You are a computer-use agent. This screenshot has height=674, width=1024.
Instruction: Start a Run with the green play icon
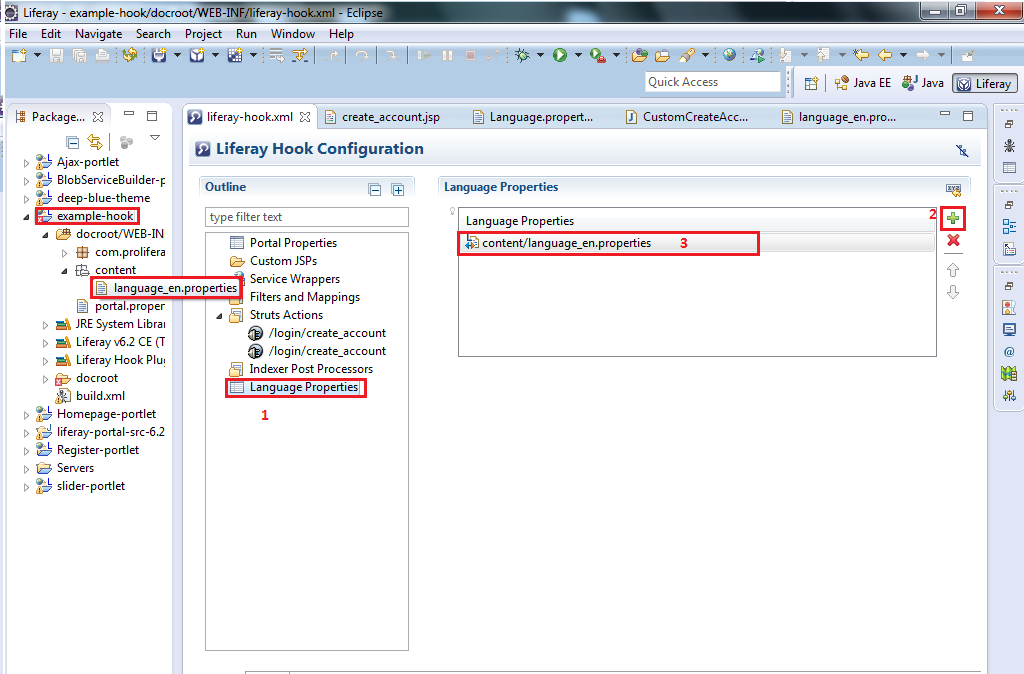pos(560,56)
